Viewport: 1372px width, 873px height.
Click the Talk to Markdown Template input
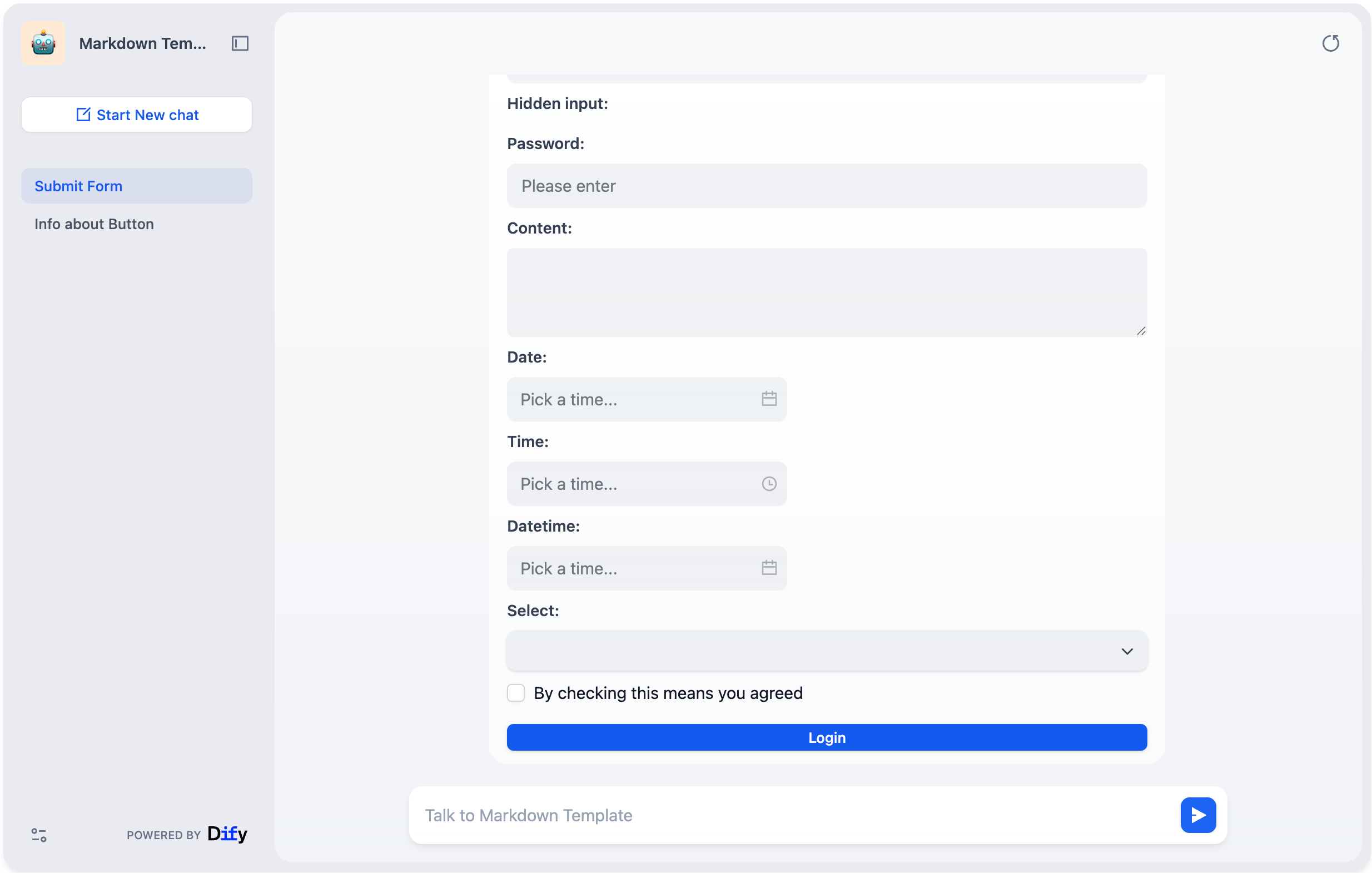coord(795,815)
